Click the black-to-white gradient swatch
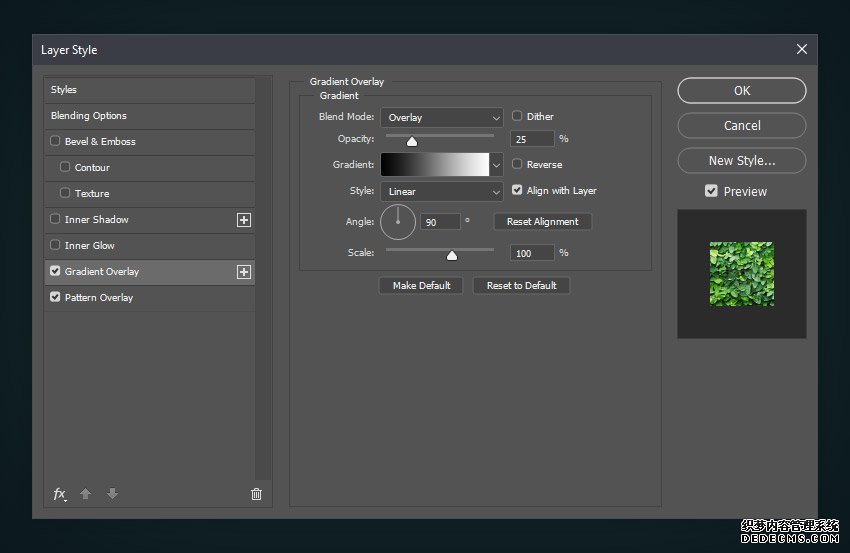850x553 pixels. coord(435,165)
